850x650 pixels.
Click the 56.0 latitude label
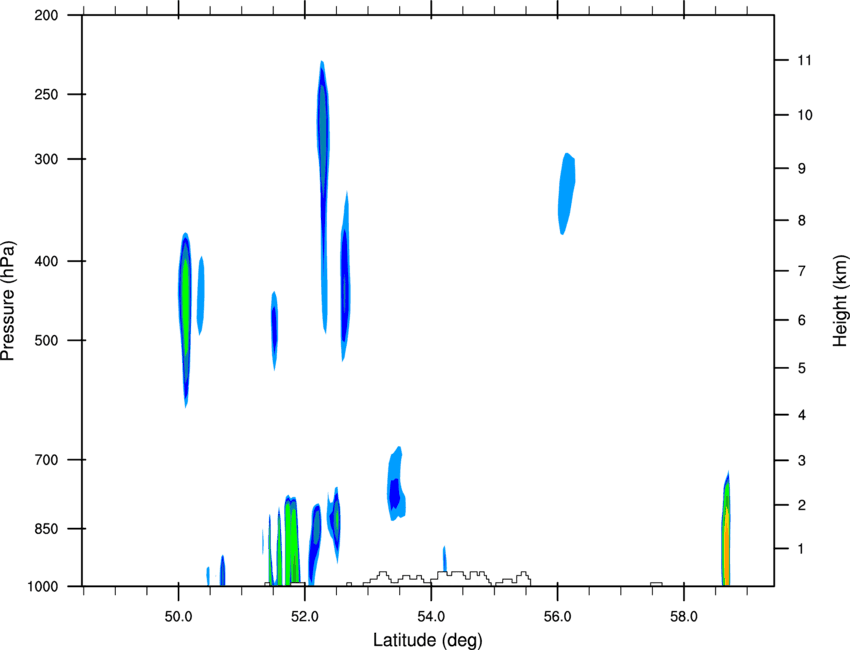click(558, 617)
